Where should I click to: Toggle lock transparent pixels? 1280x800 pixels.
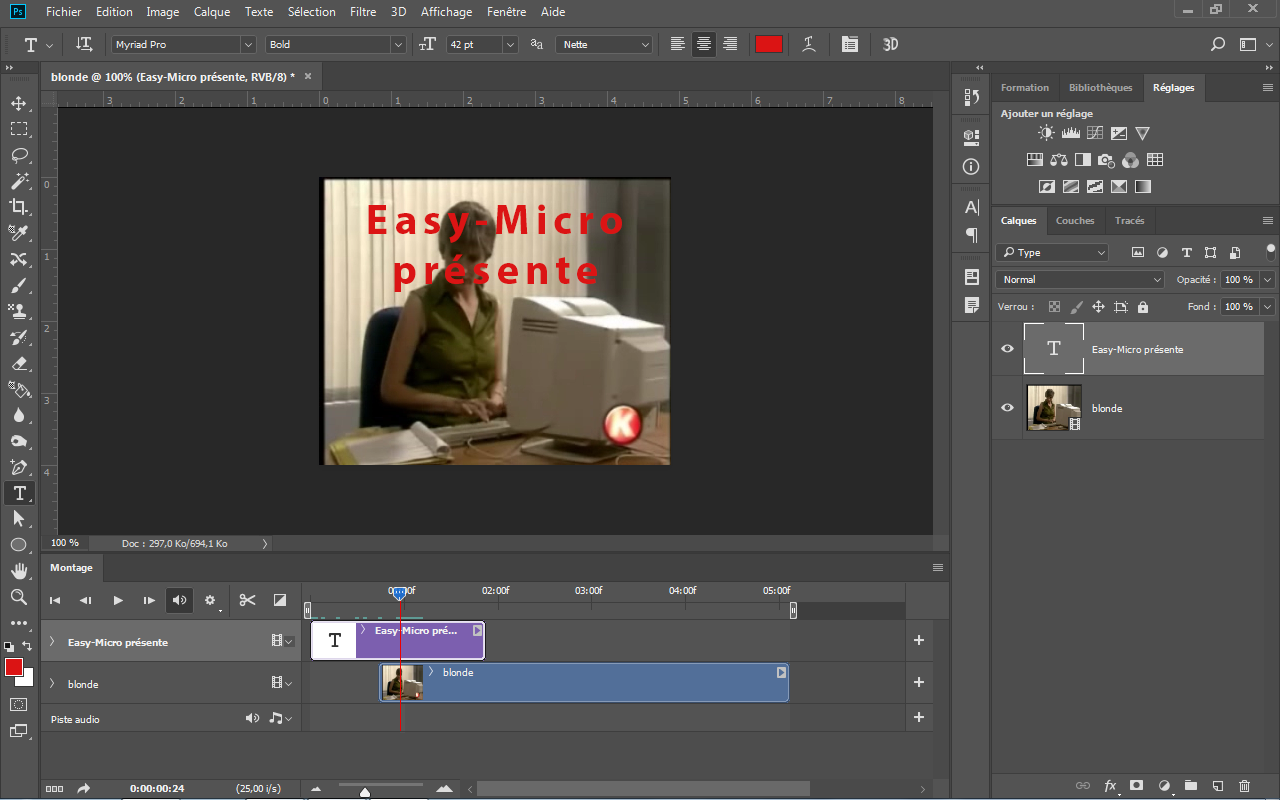[x=1054, y=307]
